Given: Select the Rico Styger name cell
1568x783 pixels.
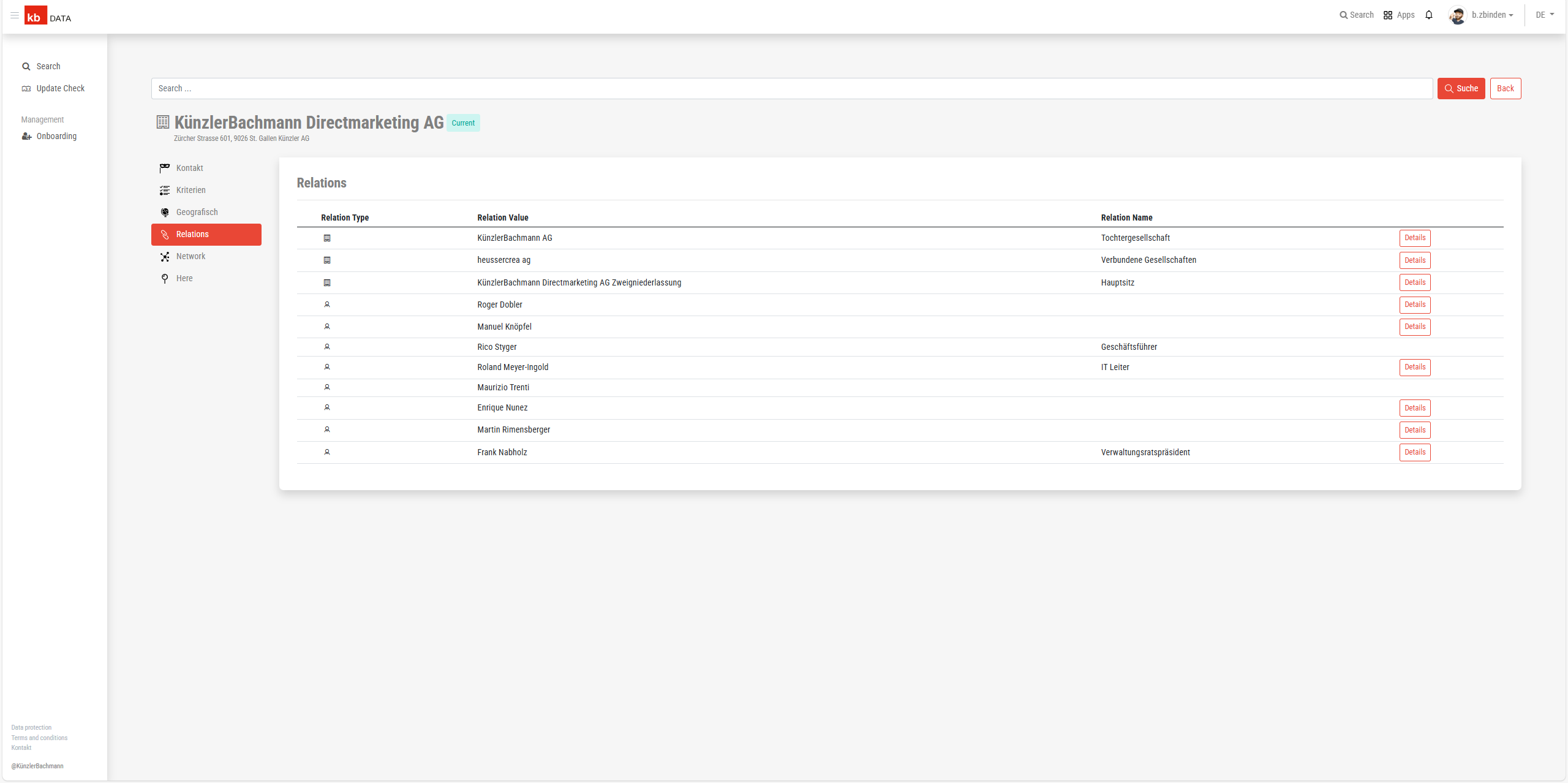Looking at the screenshot, I should 497,347.
